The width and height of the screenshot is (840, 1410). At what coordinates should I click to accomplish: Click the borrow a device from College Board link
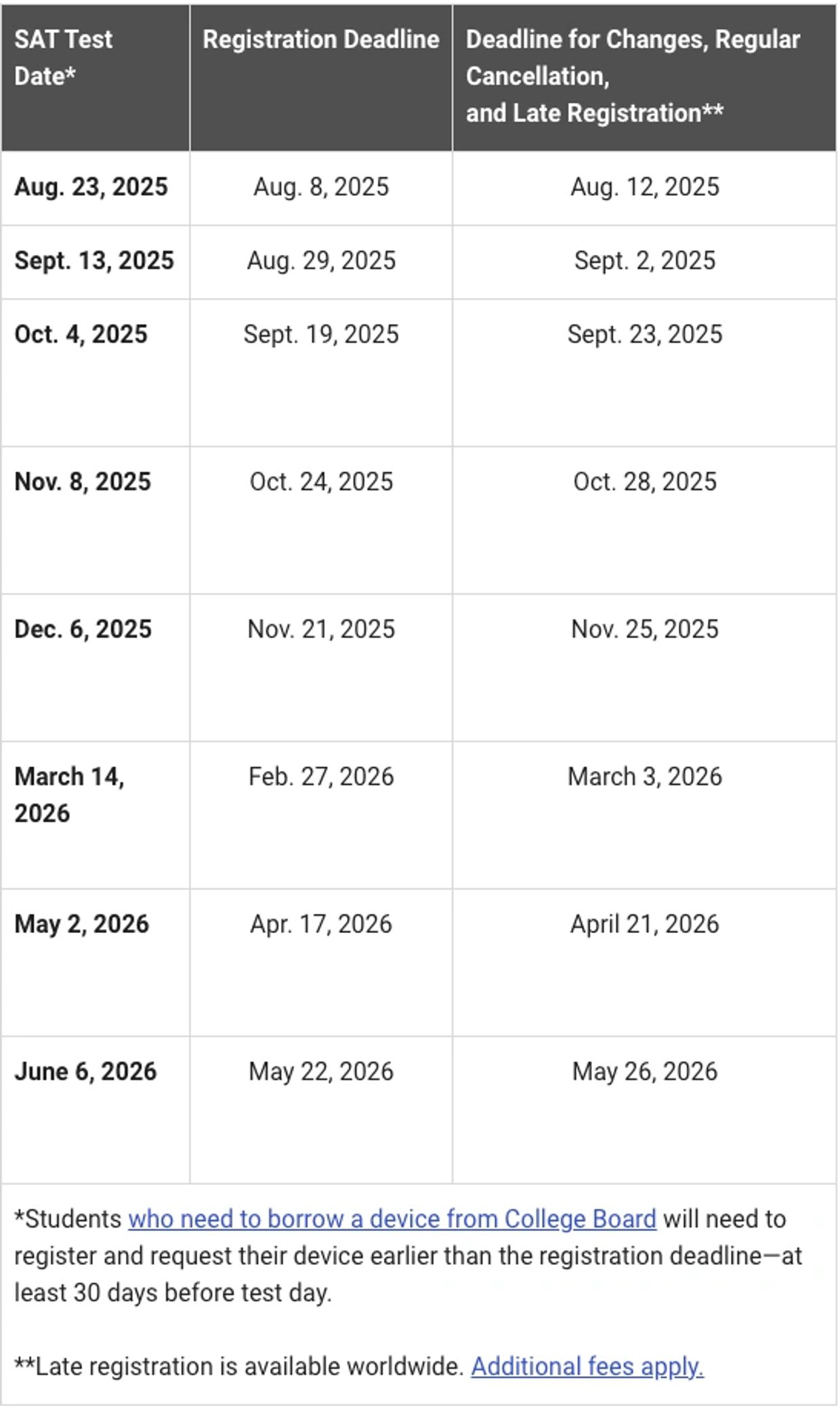coord(392,1219)
